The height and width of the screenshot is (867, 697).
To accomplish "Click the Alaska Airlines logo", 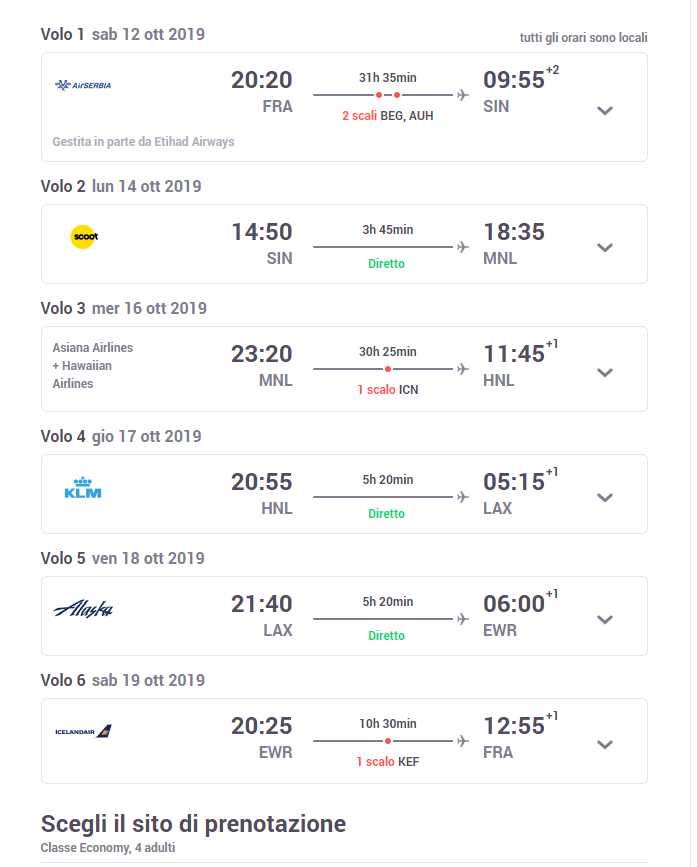I will click(x=83, y=609).
